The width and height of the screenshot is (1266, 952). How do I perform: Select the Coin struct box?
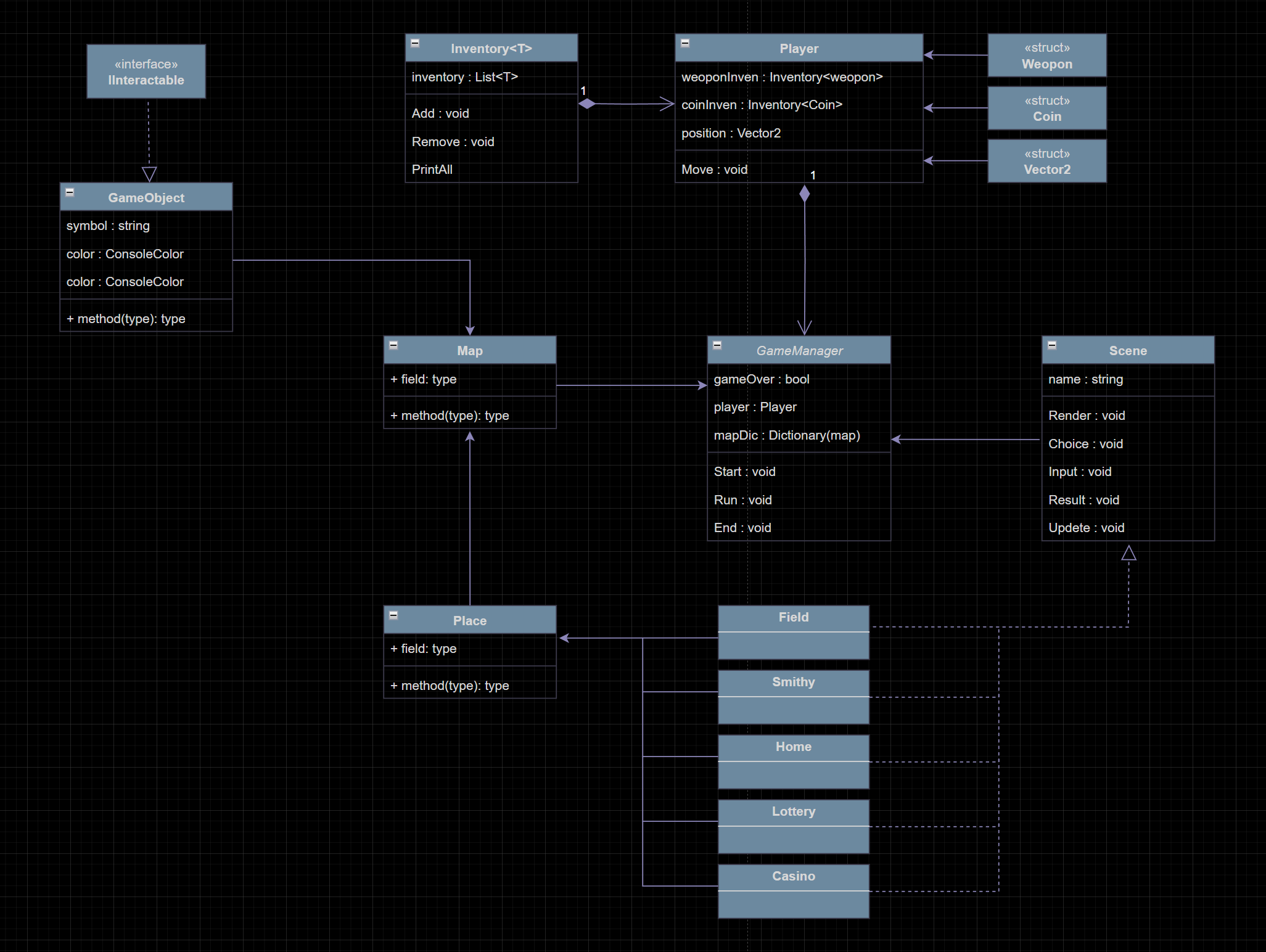click(x=1046, y=109)
